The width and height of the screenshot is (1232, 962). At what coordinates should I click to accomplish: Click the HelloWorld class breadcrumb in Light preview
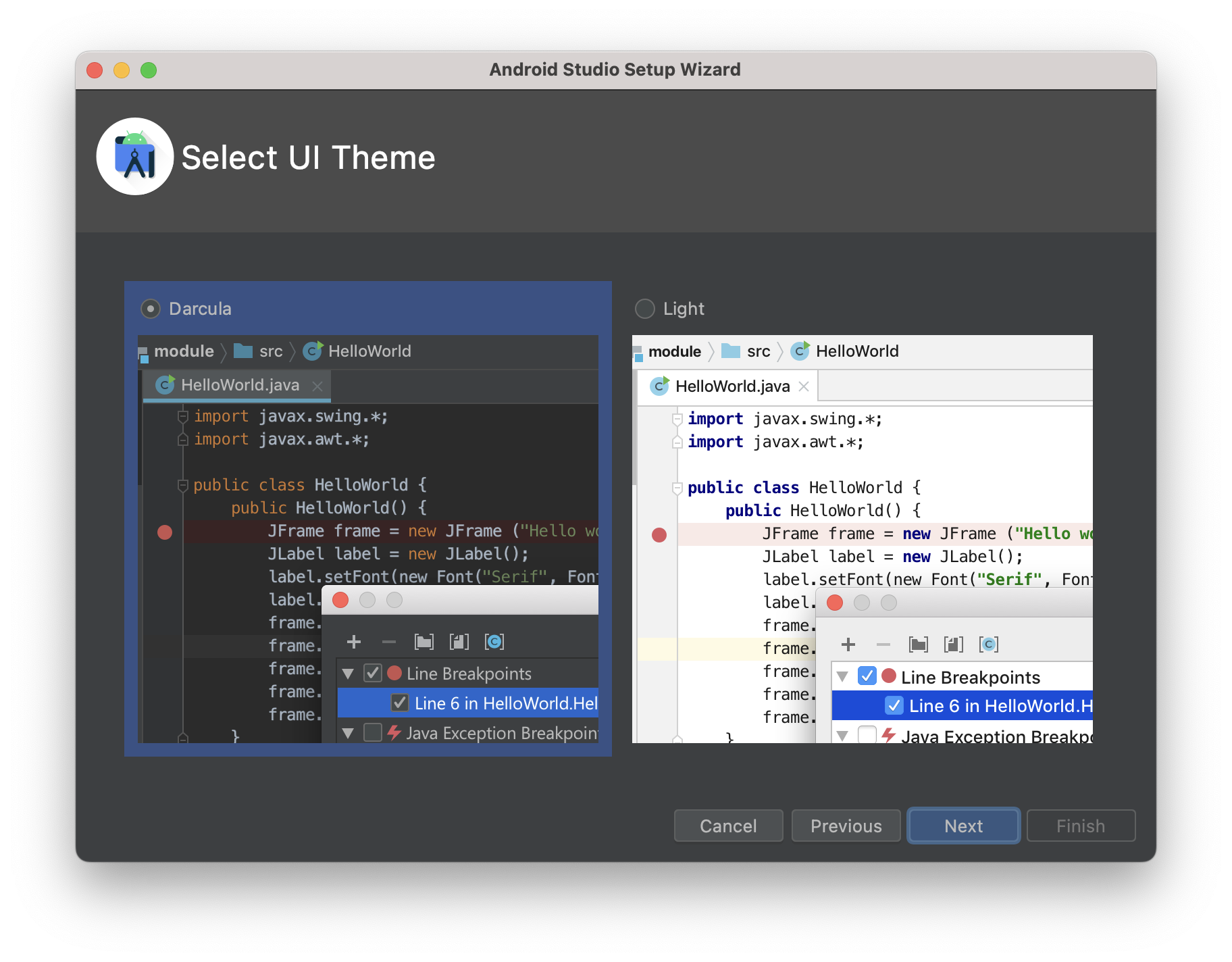pos(845,351)
